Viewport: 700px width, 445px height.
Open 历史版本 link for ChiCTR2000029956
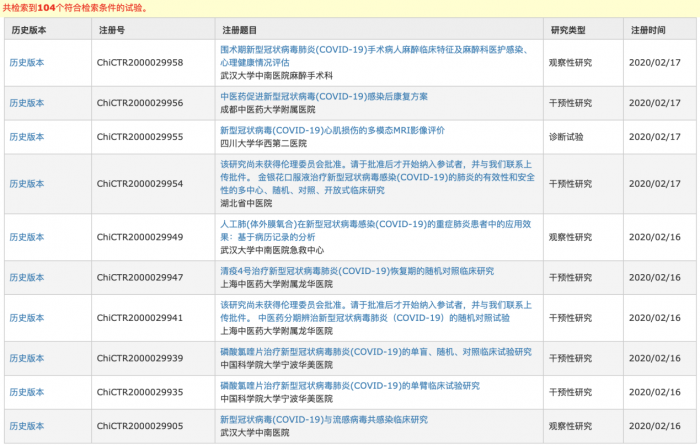pyautogui.click(x=26, y=103)
